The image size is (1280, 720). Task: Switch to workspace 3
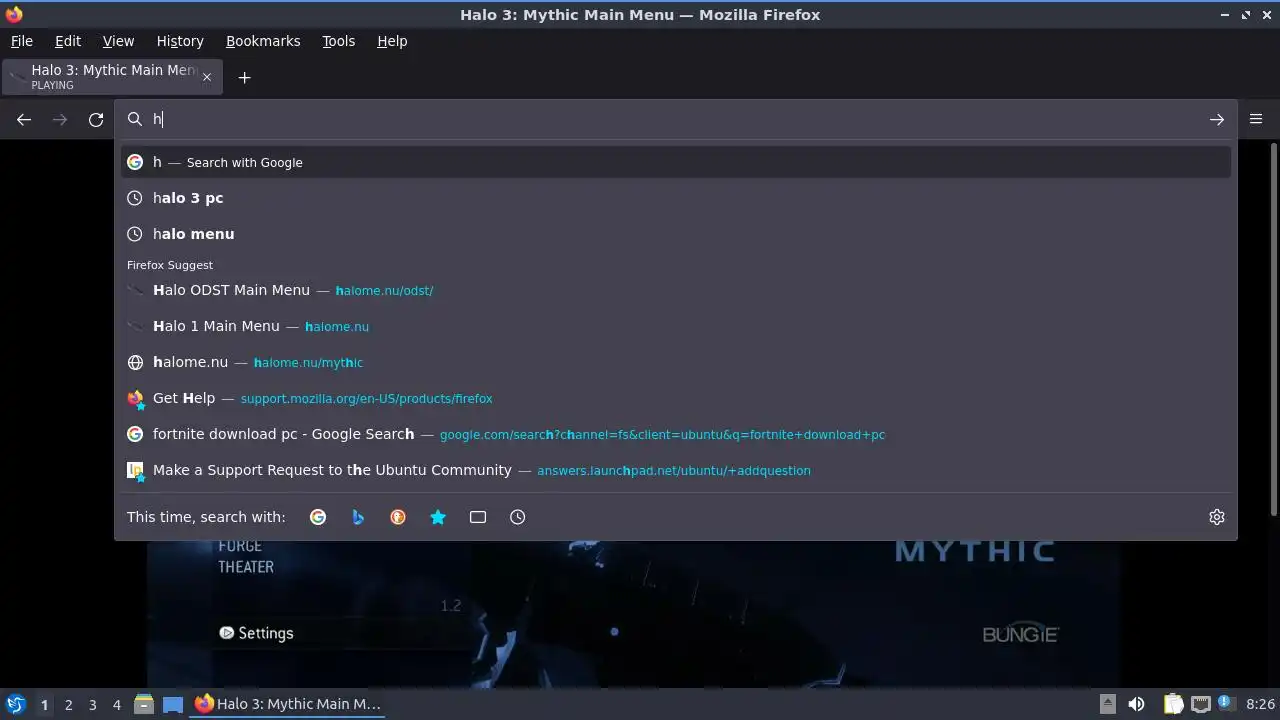click(x=92, y=705)
